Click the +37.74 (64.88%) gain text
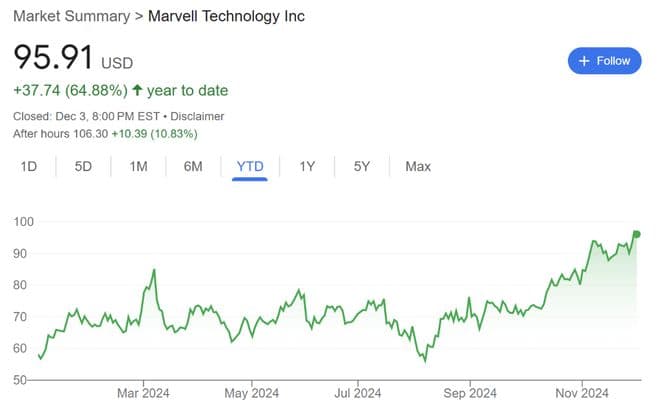The width and height of the screenshot is (660, 412). (x=70, y=91)
